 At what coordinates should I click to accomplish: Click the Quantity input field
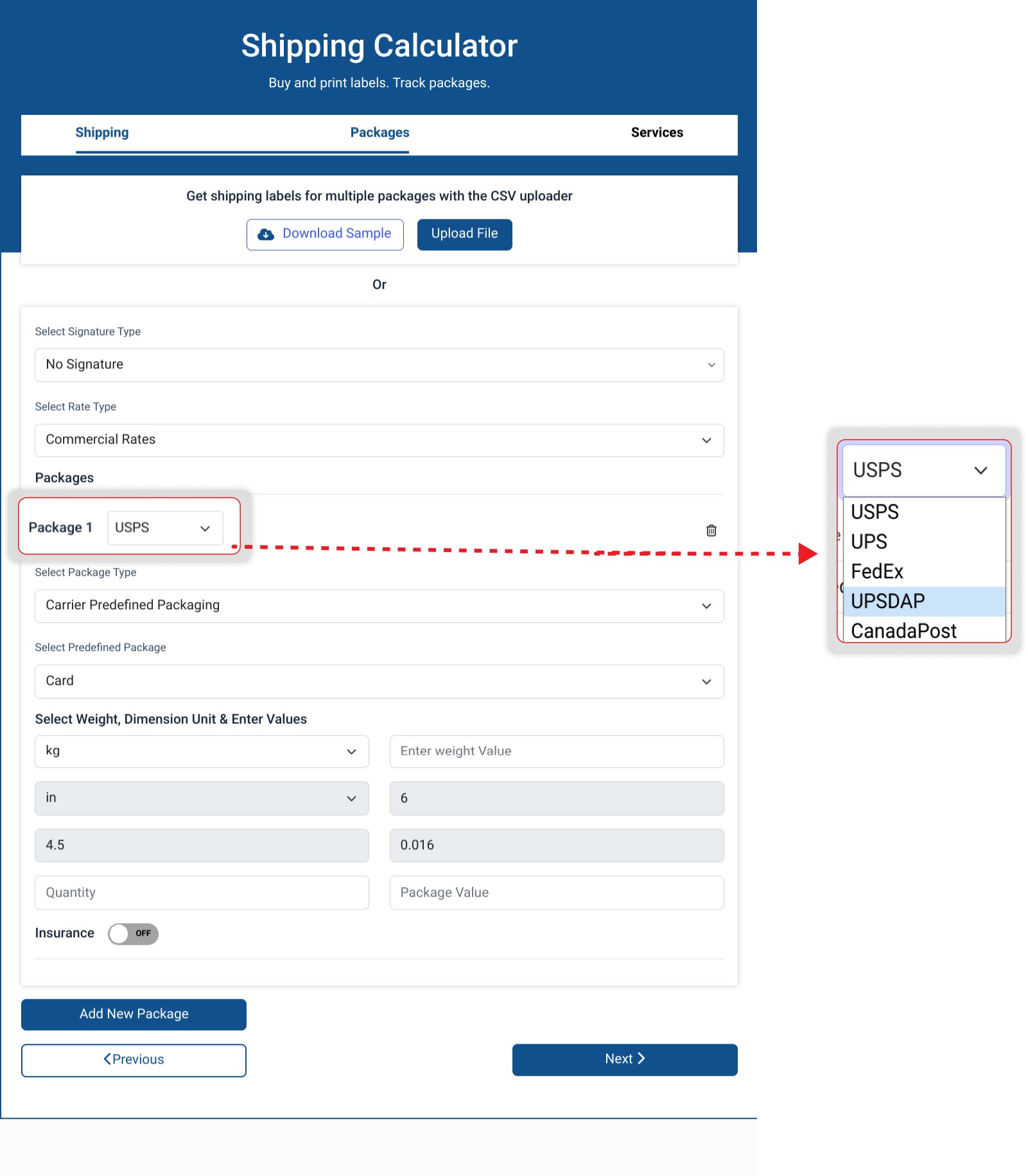[x=201, y=892]
